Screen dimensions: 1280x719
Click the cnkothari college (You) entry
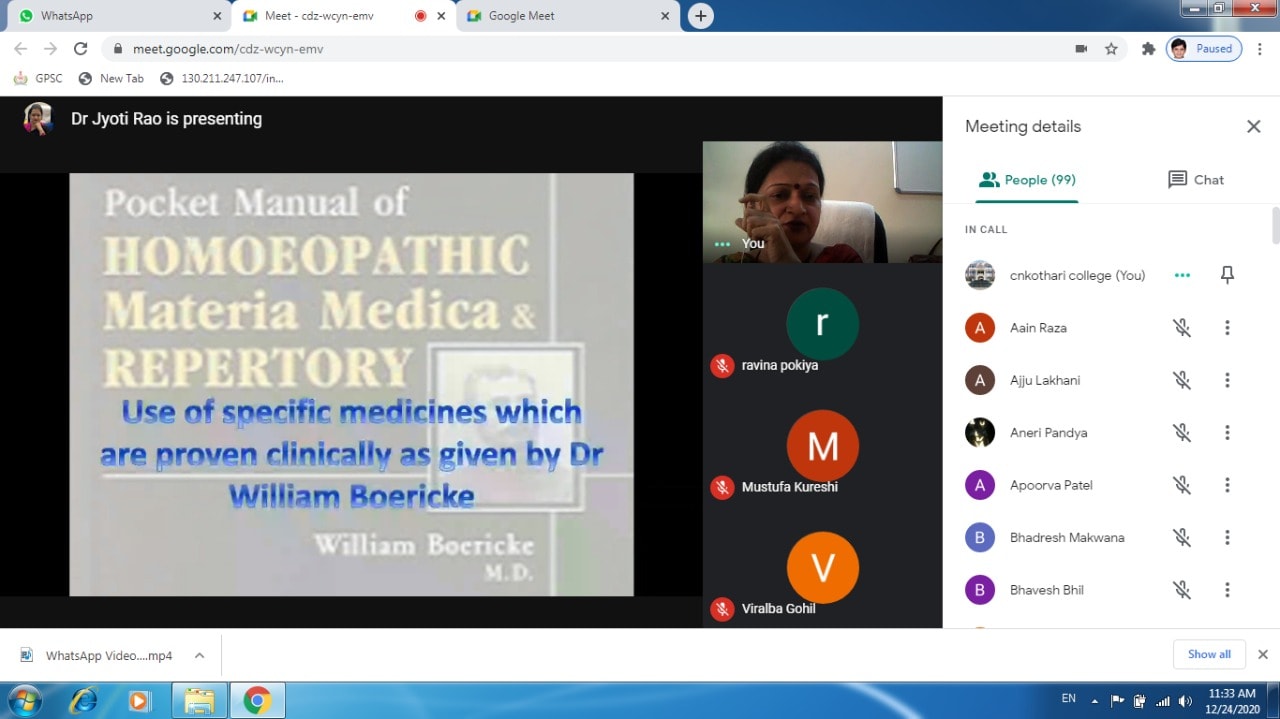[1106, 275]
